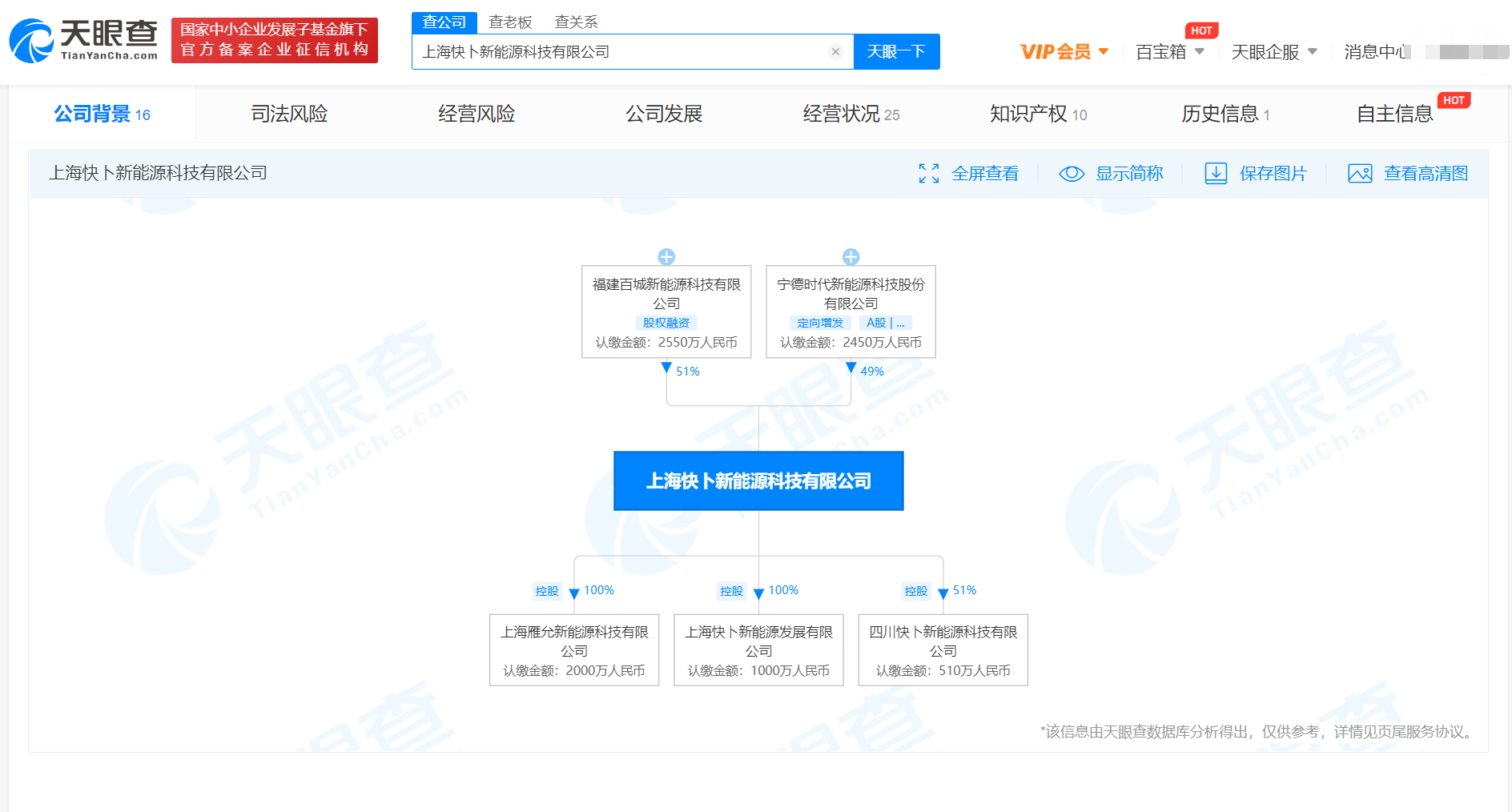Click the 51% share label under 福建百城

tap(688, 372)
